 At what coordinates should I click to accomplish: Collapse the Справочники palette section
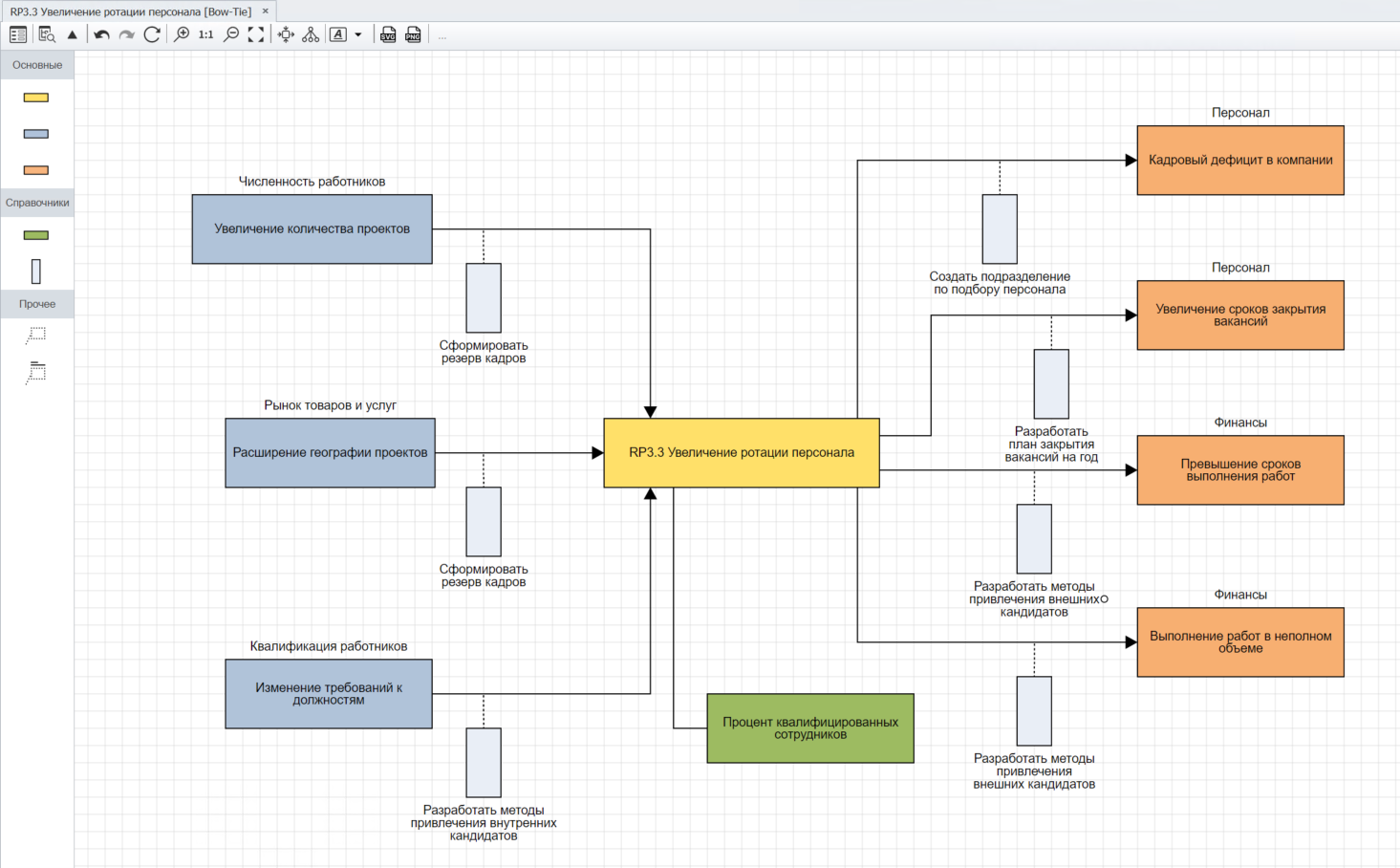point(37,203)
